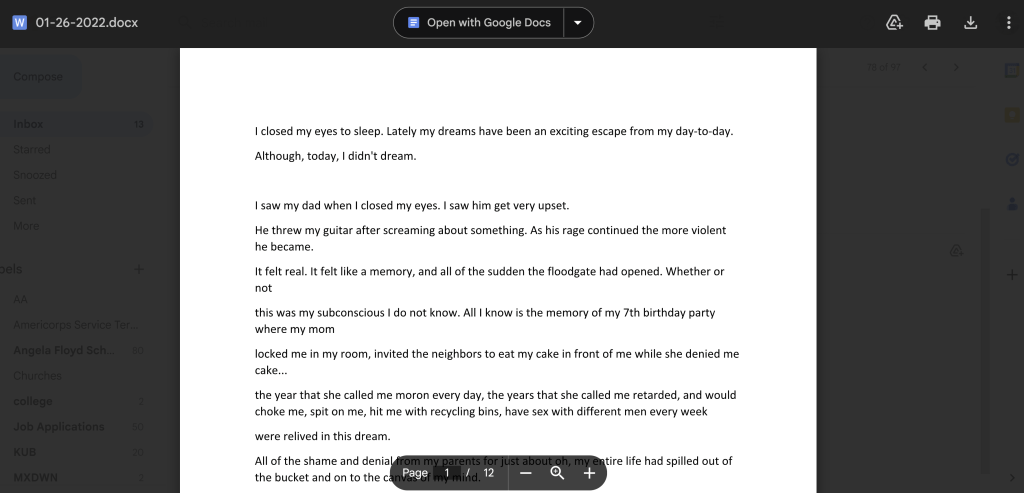This screenshot has width=1024, height=493.
Task: Zoom in with the plus button
Action: [x=589, y=473]
